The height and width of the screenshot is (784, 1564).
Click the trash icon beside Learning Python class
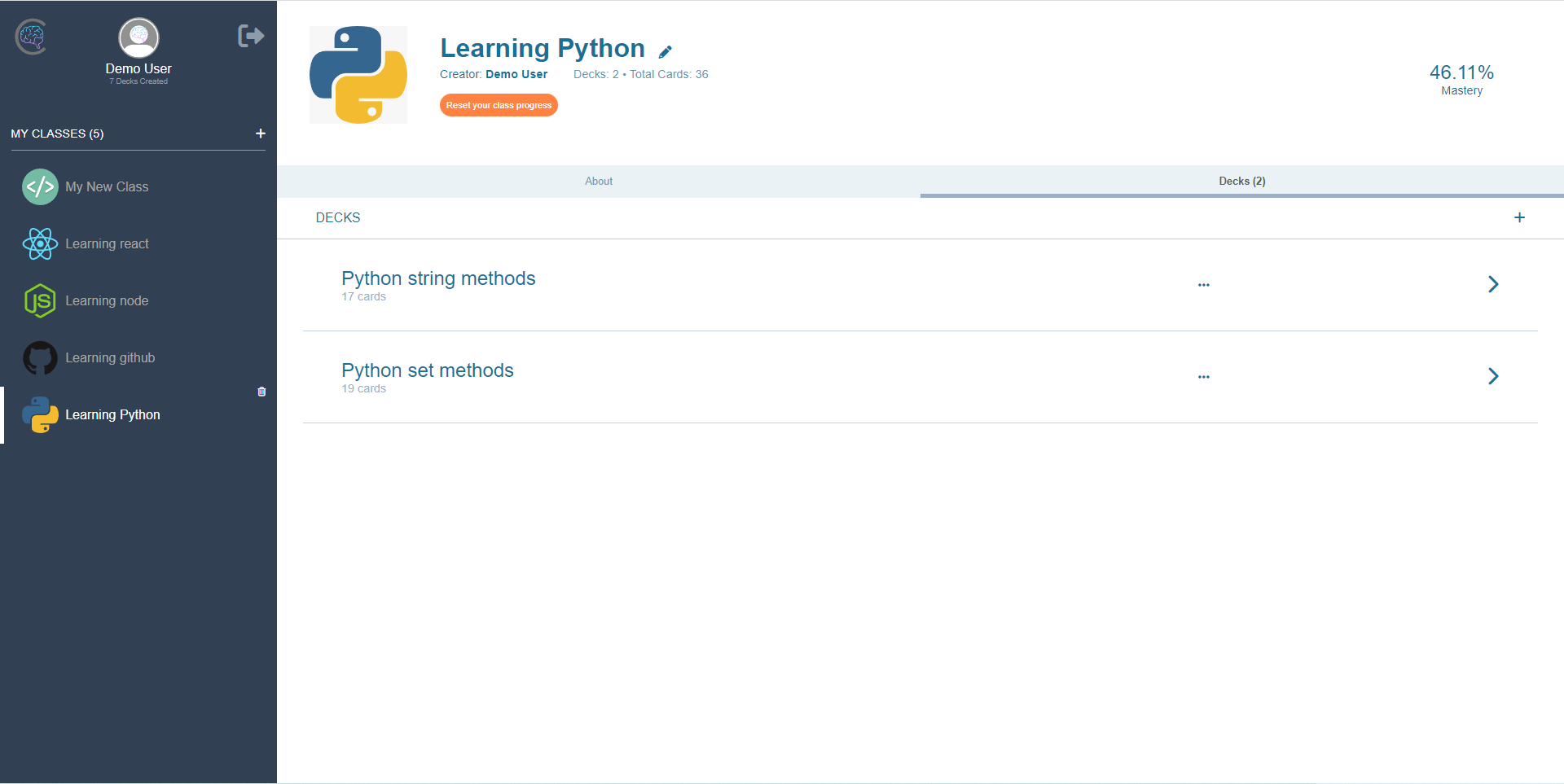(261, 392)
